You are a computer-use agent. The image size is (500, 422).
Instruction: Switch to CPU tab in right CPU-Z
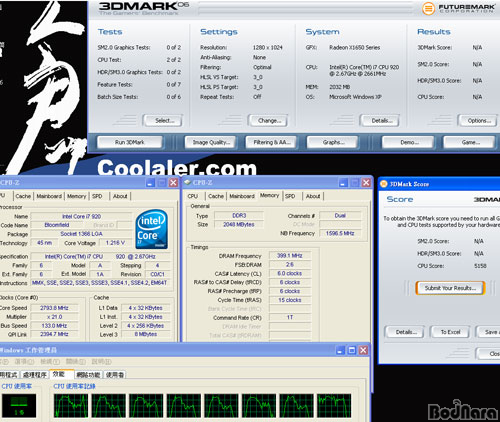[x=193, y=196]
